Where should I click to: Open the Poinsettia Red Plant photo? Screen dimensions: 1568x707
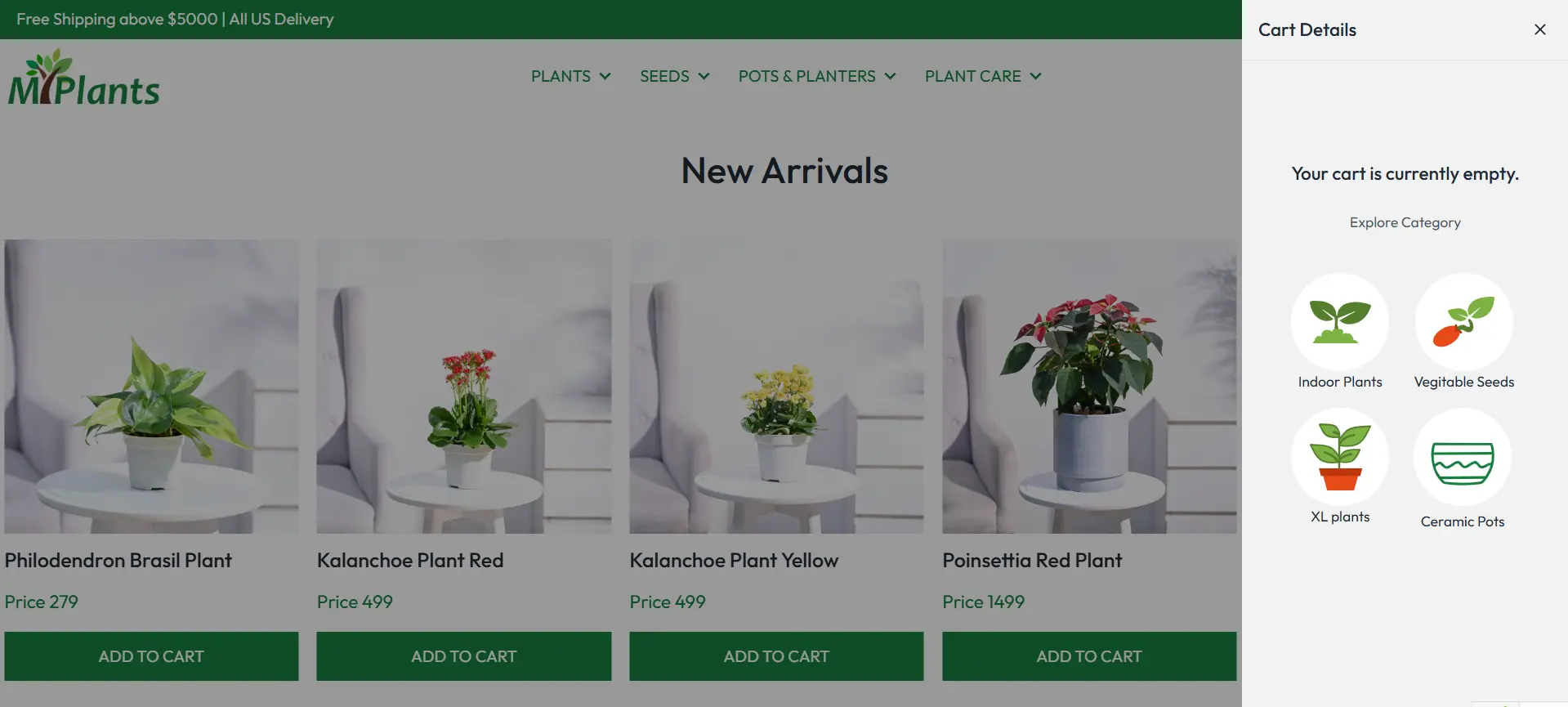[x=1089, y=387]
